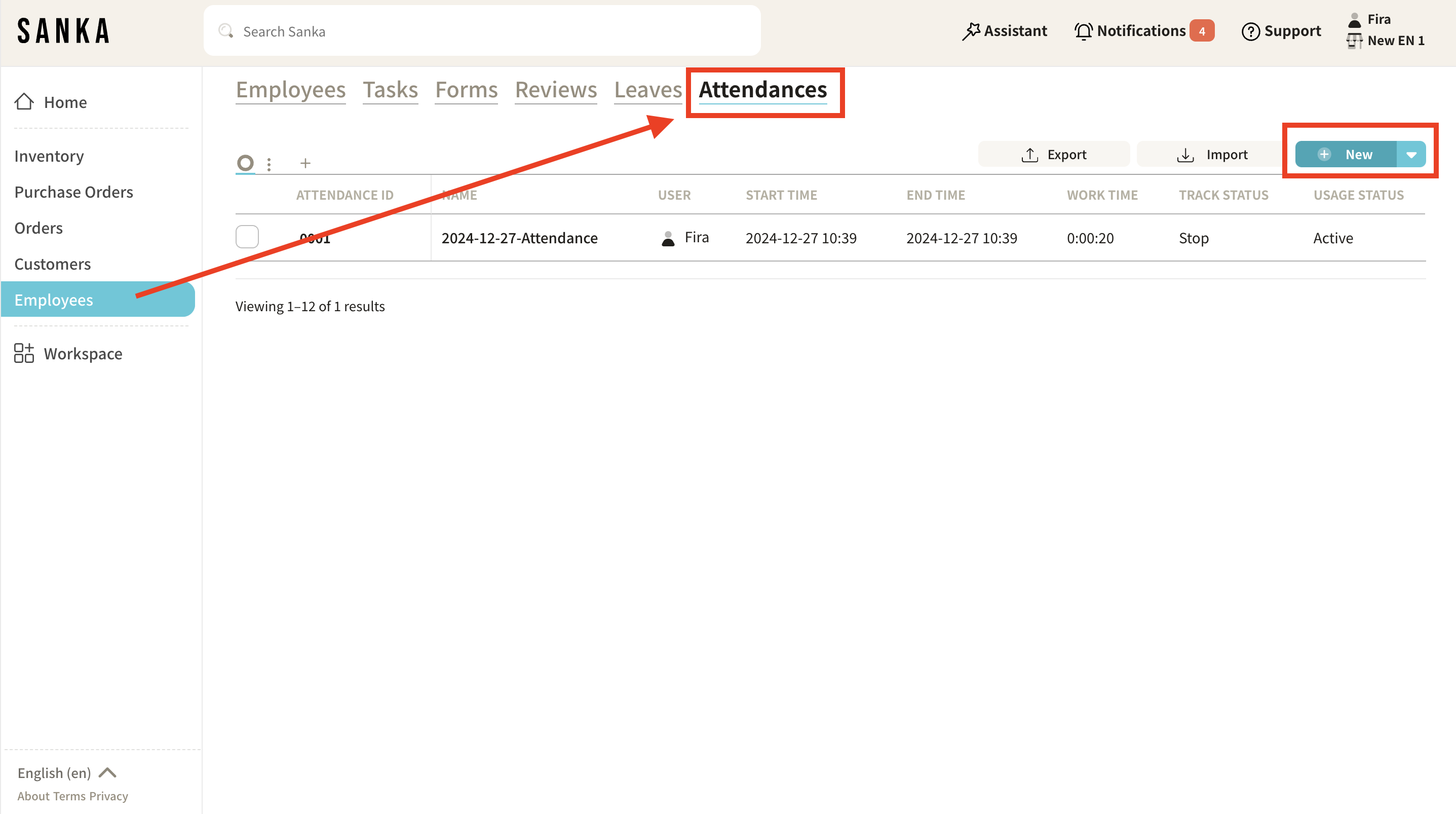Viewport: 1456px width, 814px height.
Task: Click the Home house icon
Action: click(x=24, y=102)
